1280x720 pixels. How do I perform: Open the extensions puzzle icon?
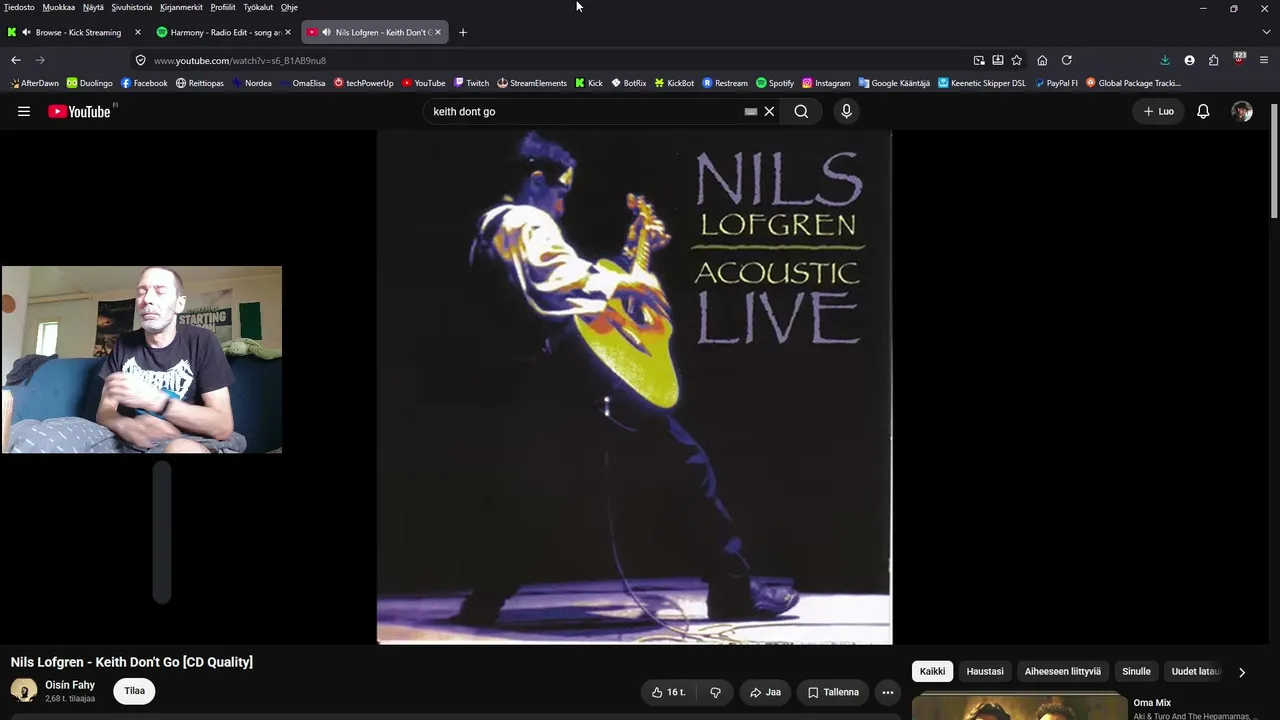[x=1213, y=60]
